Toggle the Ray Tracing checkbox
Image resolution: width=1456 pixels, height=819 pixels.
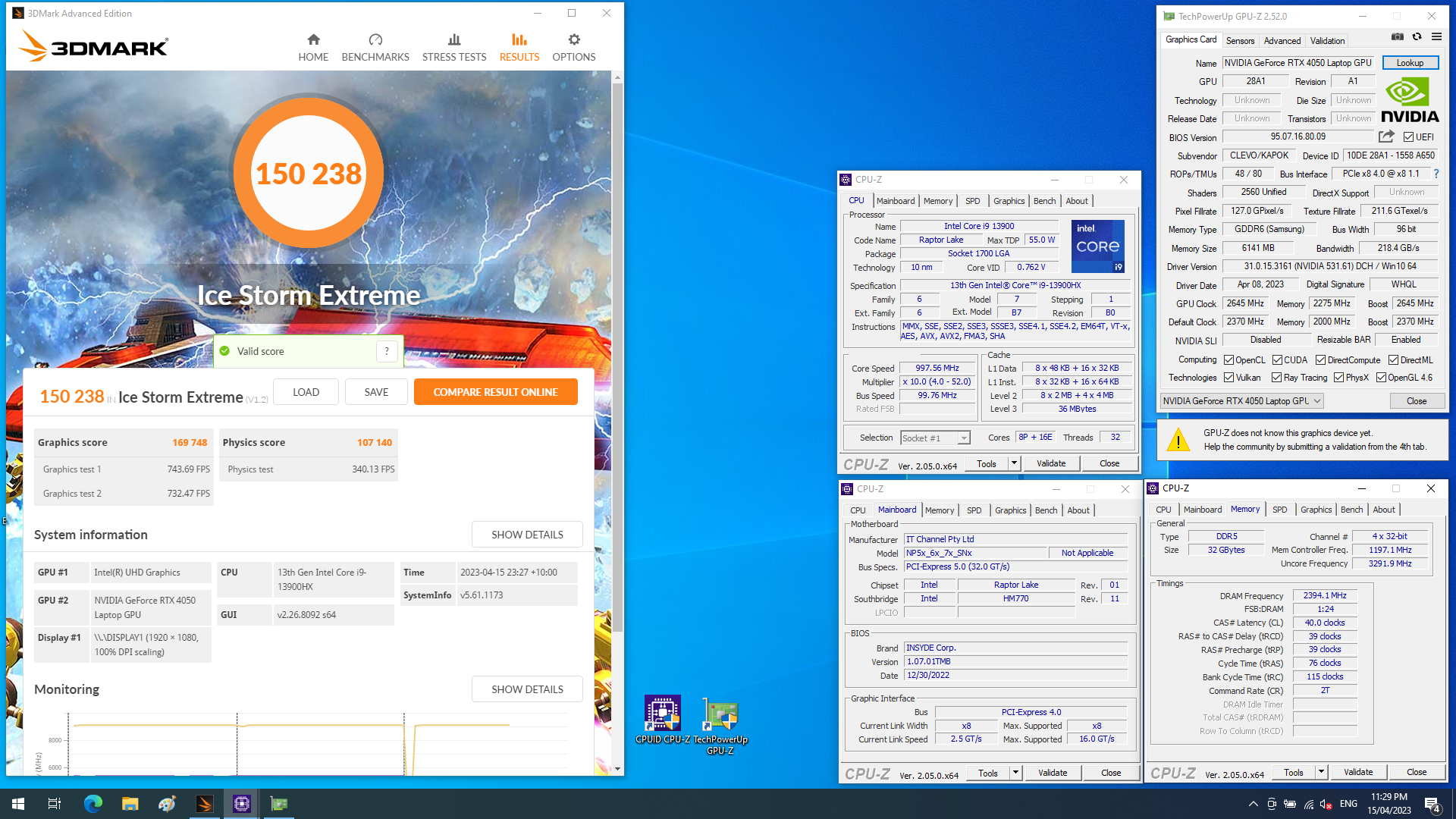point(1276,378)
